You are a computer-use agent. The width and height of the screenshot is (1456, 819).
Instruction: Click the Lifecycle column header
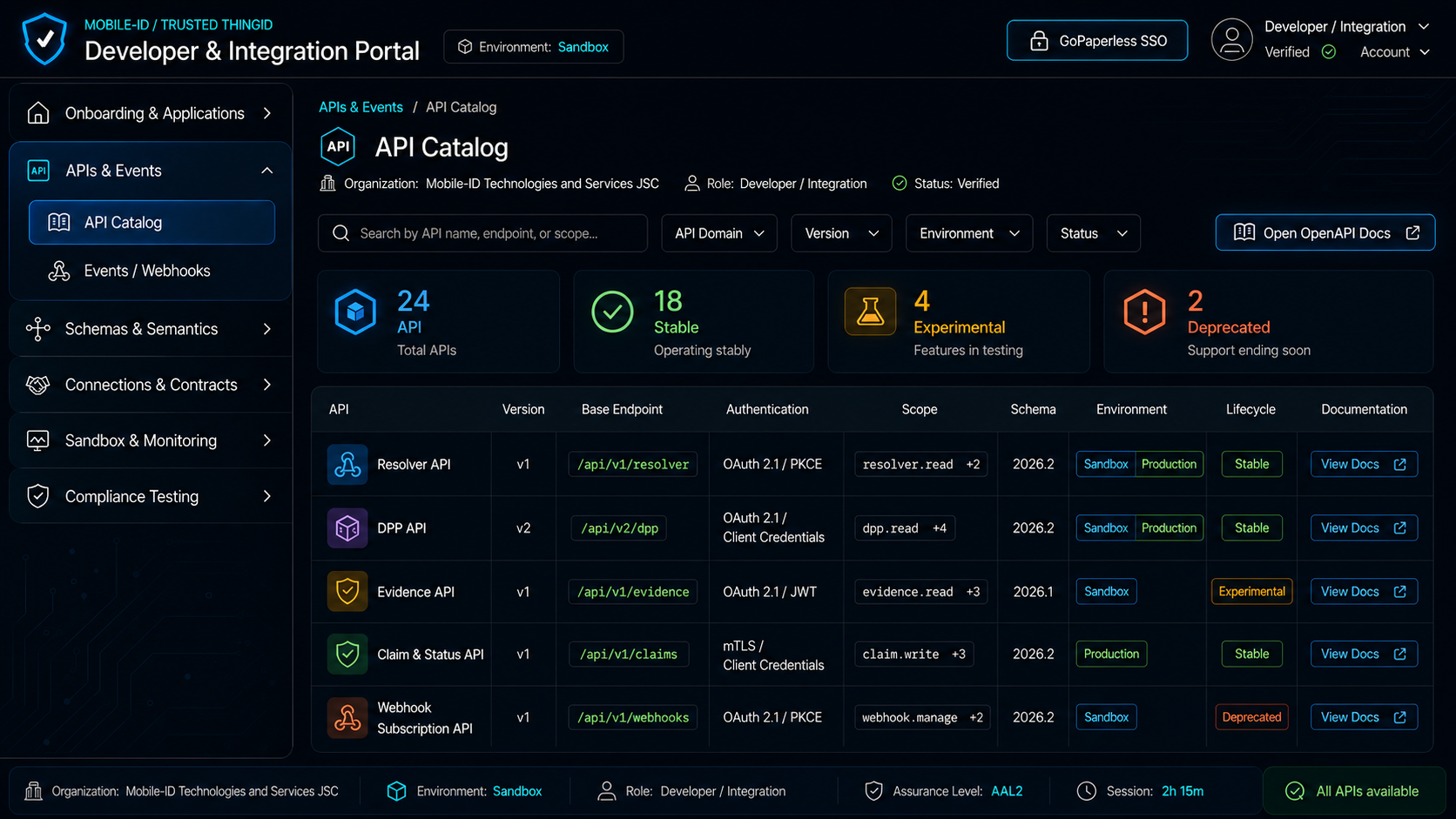tap(1250, 409)
